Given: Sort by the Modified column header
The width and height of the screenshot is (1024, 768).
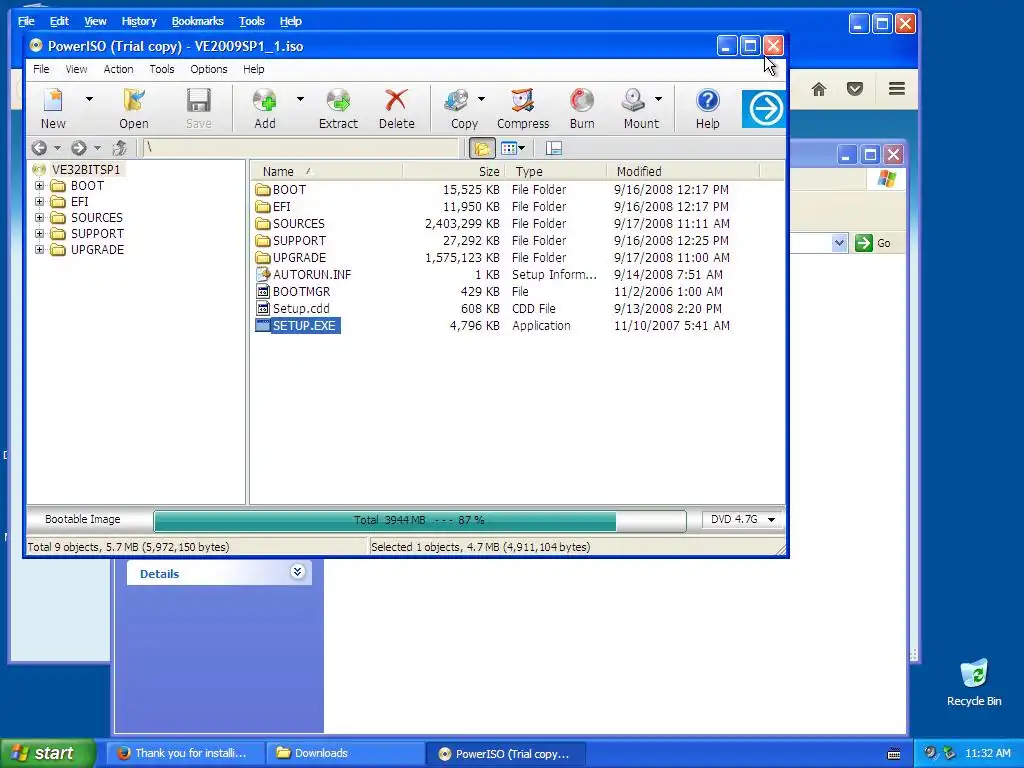Looking at the screenshot, I should (x=683, y=171).
